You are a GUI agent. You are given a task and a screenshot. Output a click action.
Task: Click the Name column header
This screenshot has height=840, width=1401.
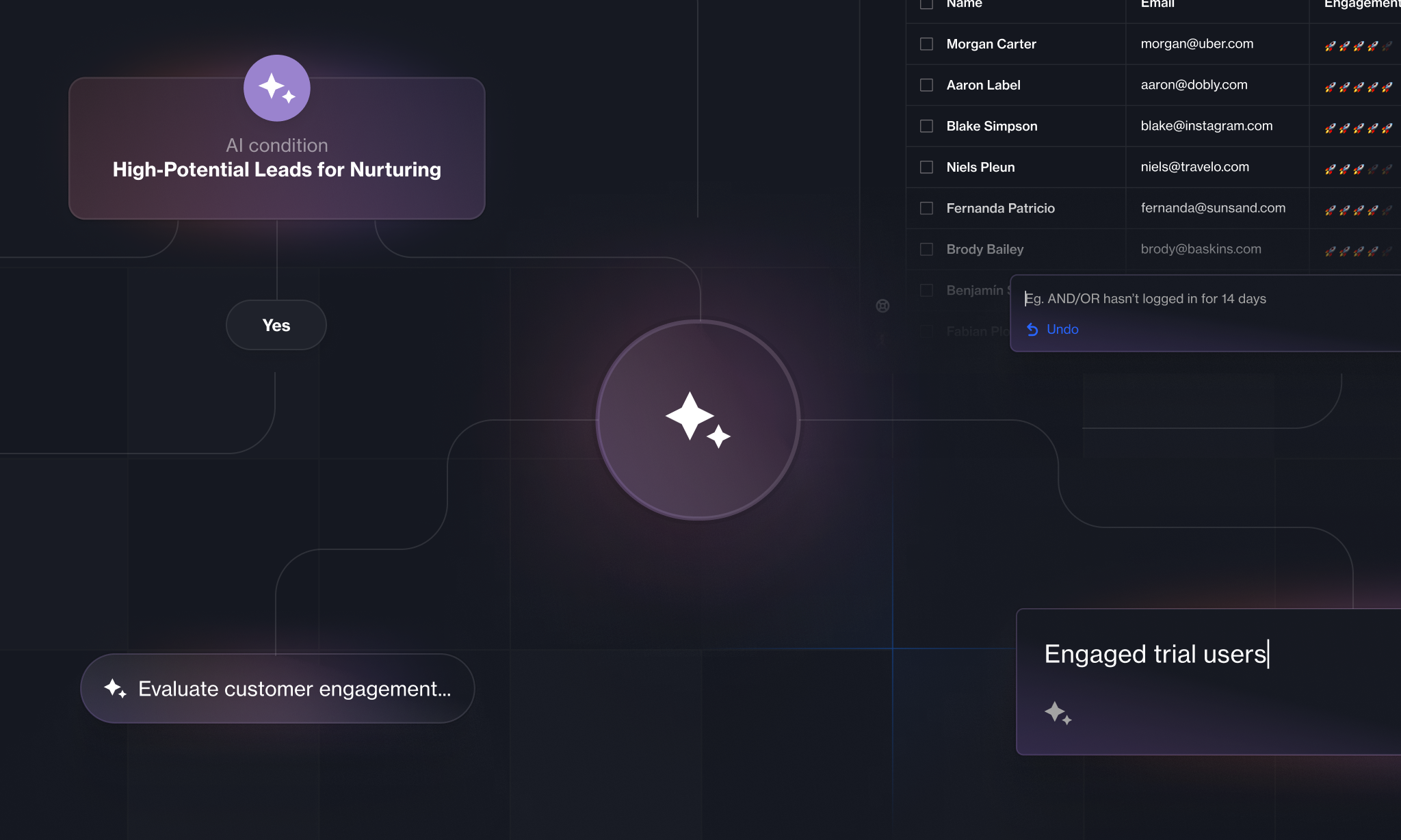(964, 3)
